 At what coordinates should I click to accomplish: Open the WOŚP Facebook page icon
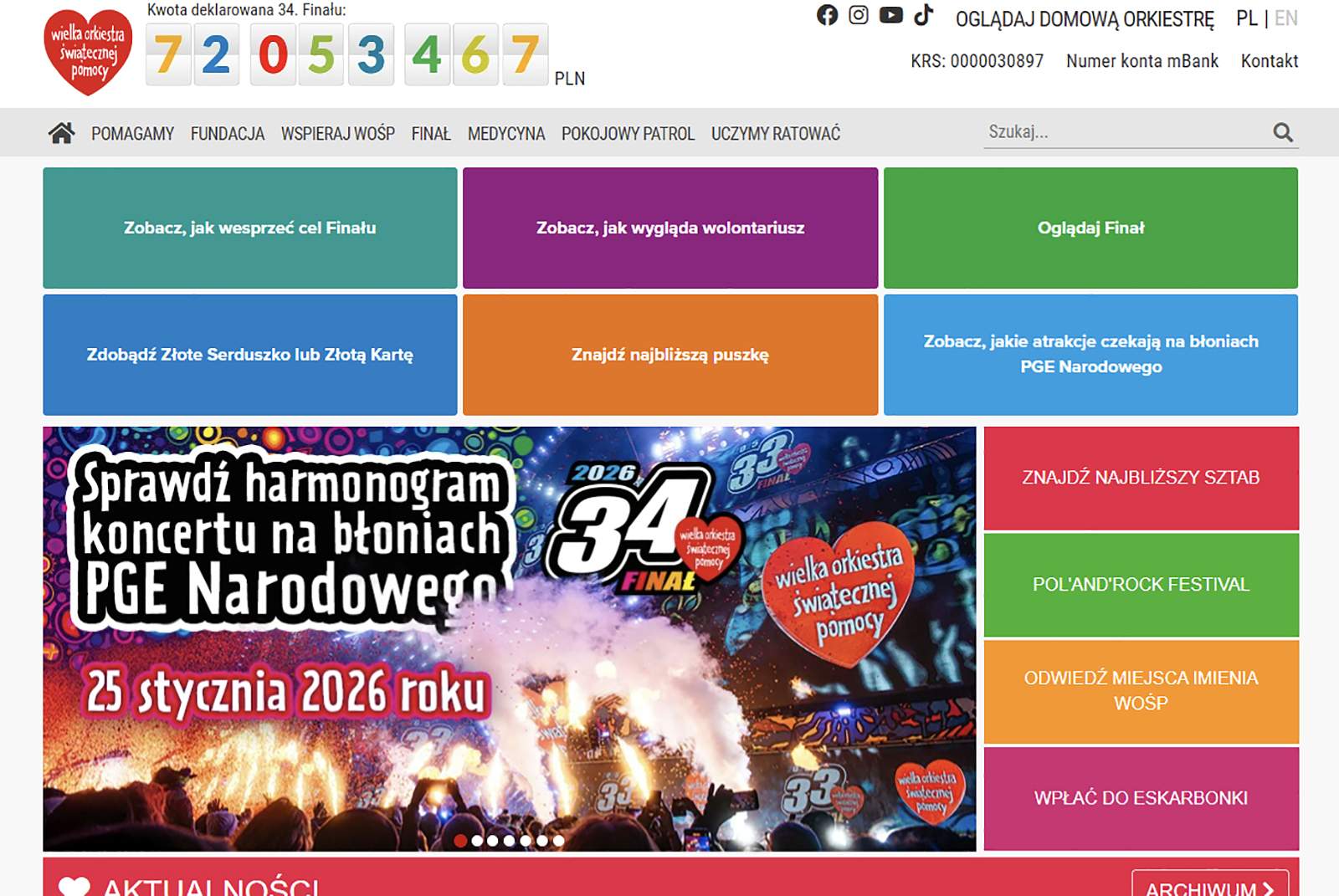827,15
